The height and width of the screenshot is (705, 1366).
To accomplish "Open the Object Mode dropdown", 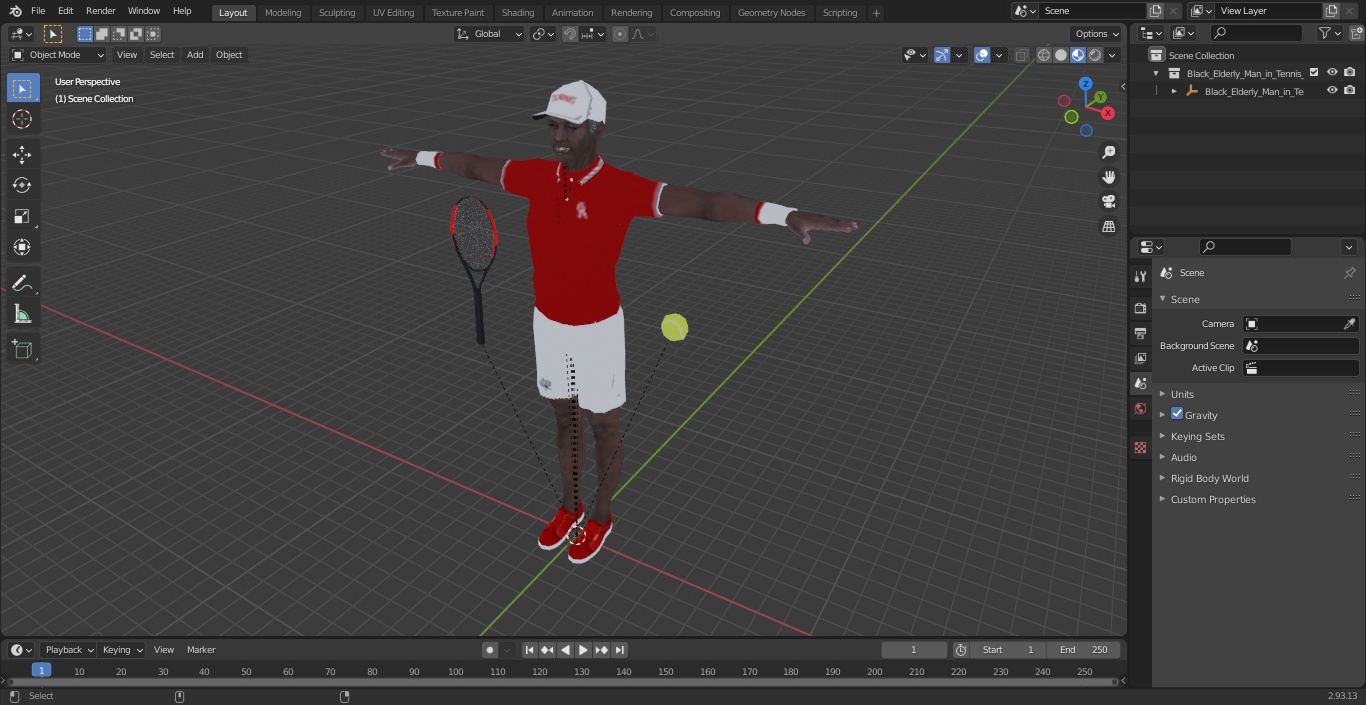I will pos(57,55).
